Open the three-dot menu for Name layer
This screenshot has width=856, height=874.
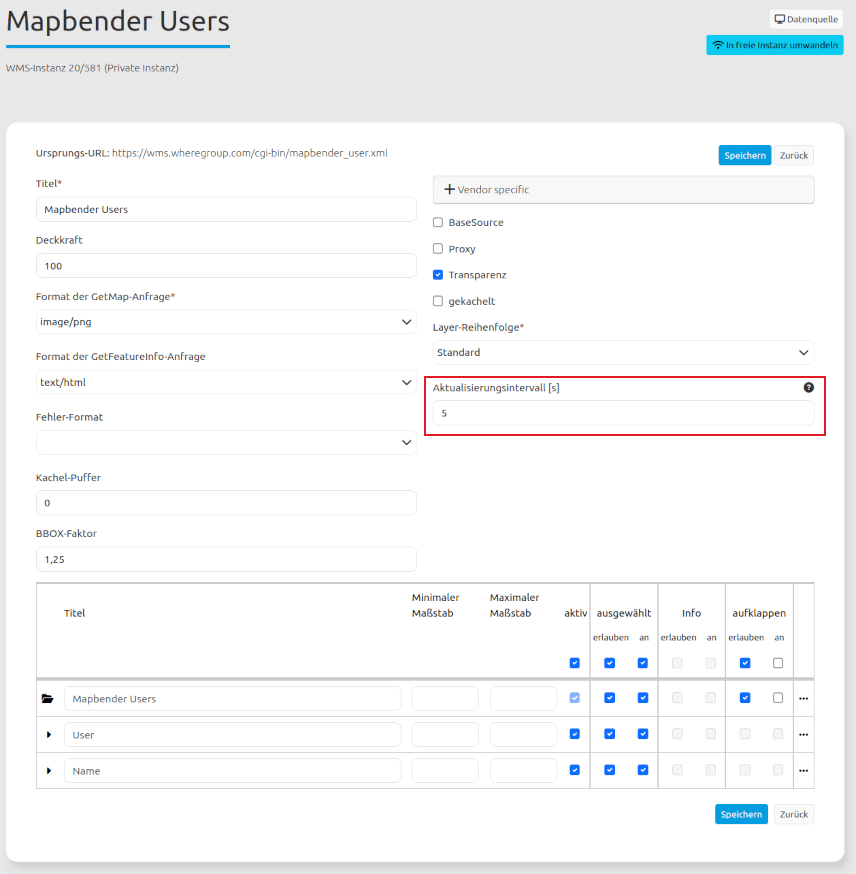[803, 771]
